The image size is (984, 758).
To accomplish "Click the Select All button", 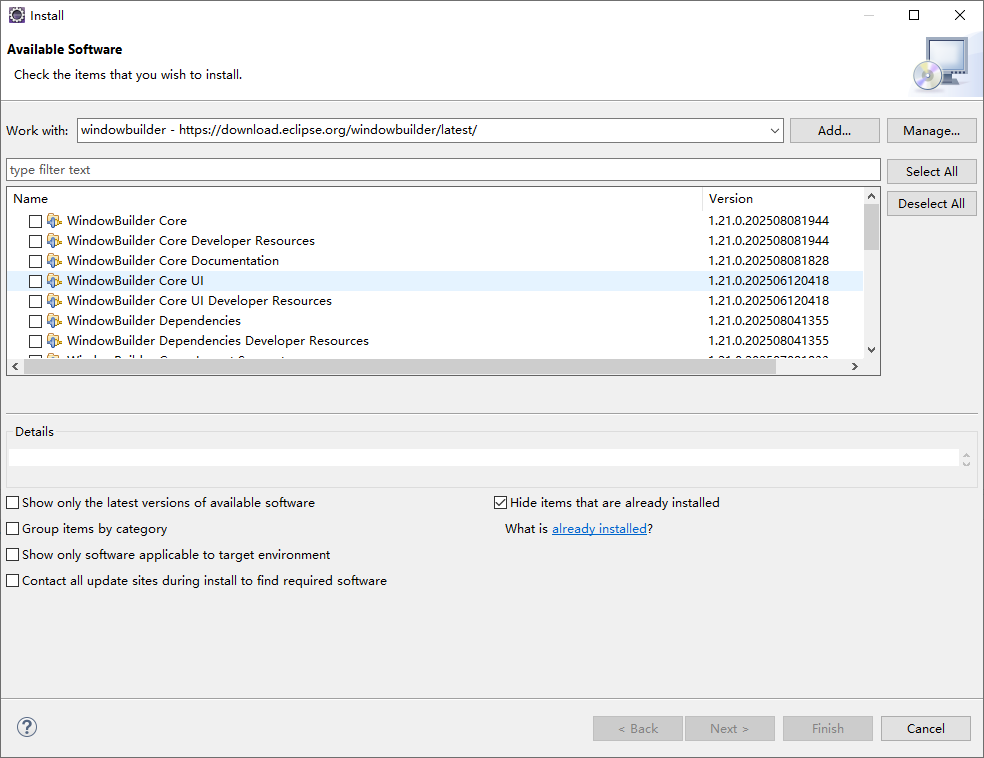I will pyautogui.click(x=931, y=171).
